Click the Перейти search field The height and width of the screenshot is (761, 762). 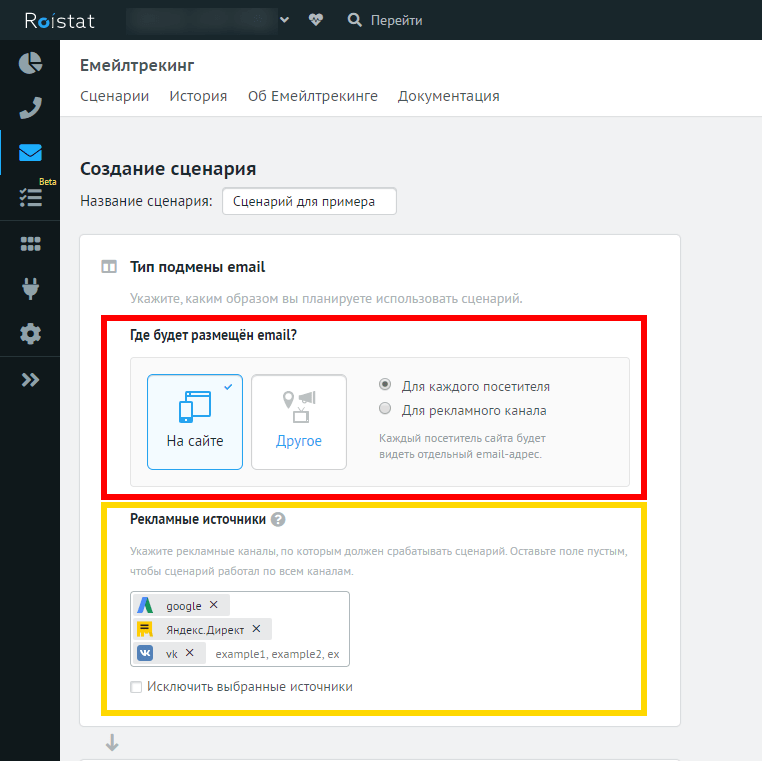[x=396, y=20]
